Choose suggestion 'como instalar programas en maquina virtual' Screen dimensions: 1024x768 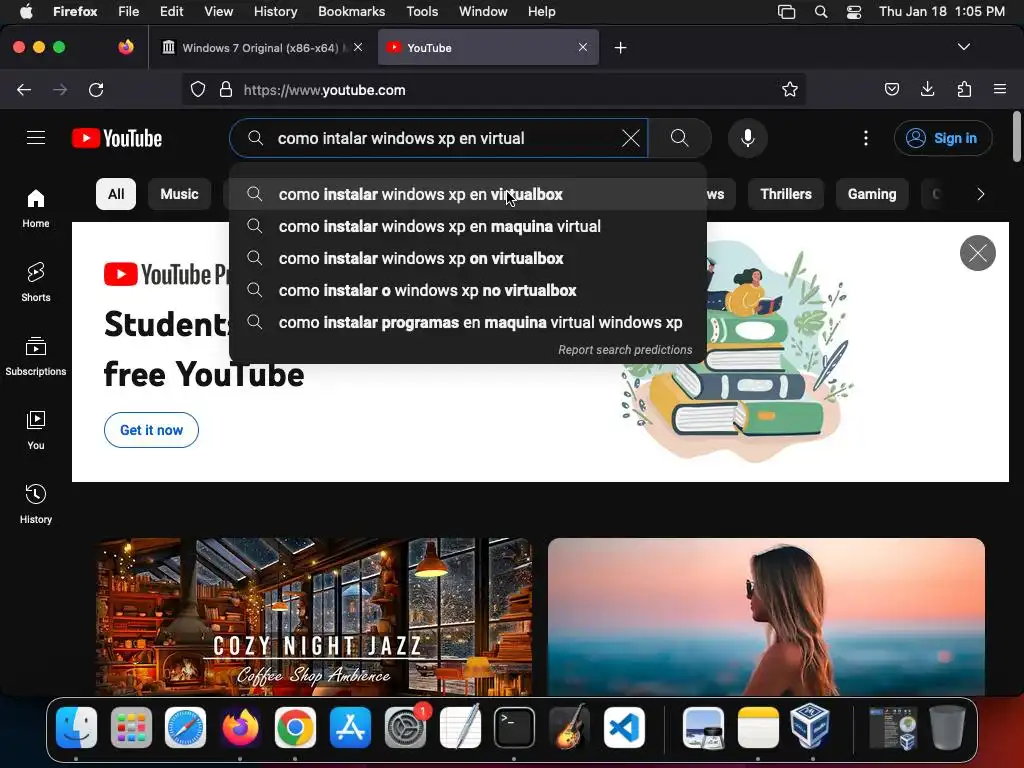[468, 323]
